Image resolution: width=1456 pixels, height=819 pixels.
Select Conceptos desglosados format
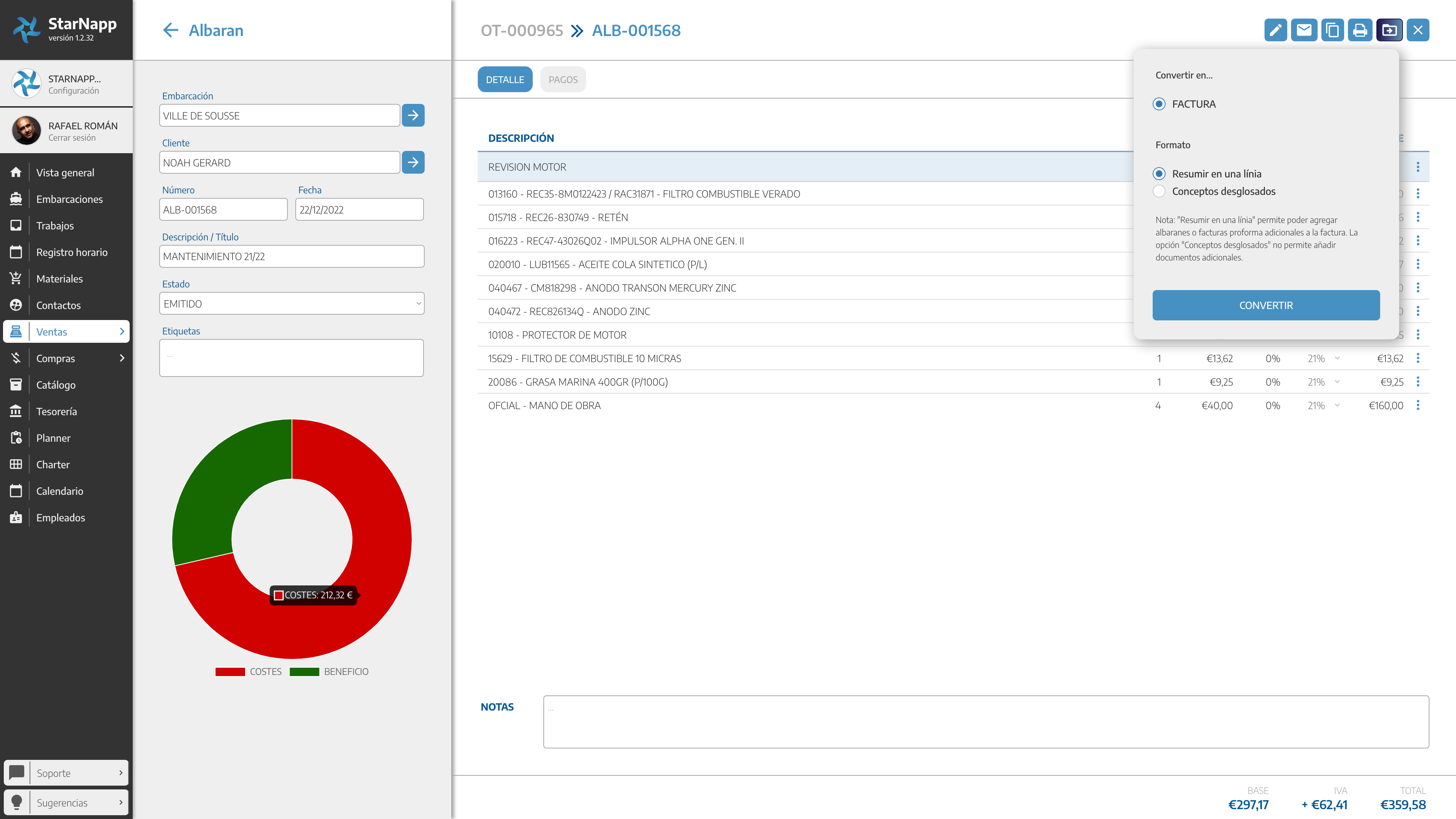1159,191
